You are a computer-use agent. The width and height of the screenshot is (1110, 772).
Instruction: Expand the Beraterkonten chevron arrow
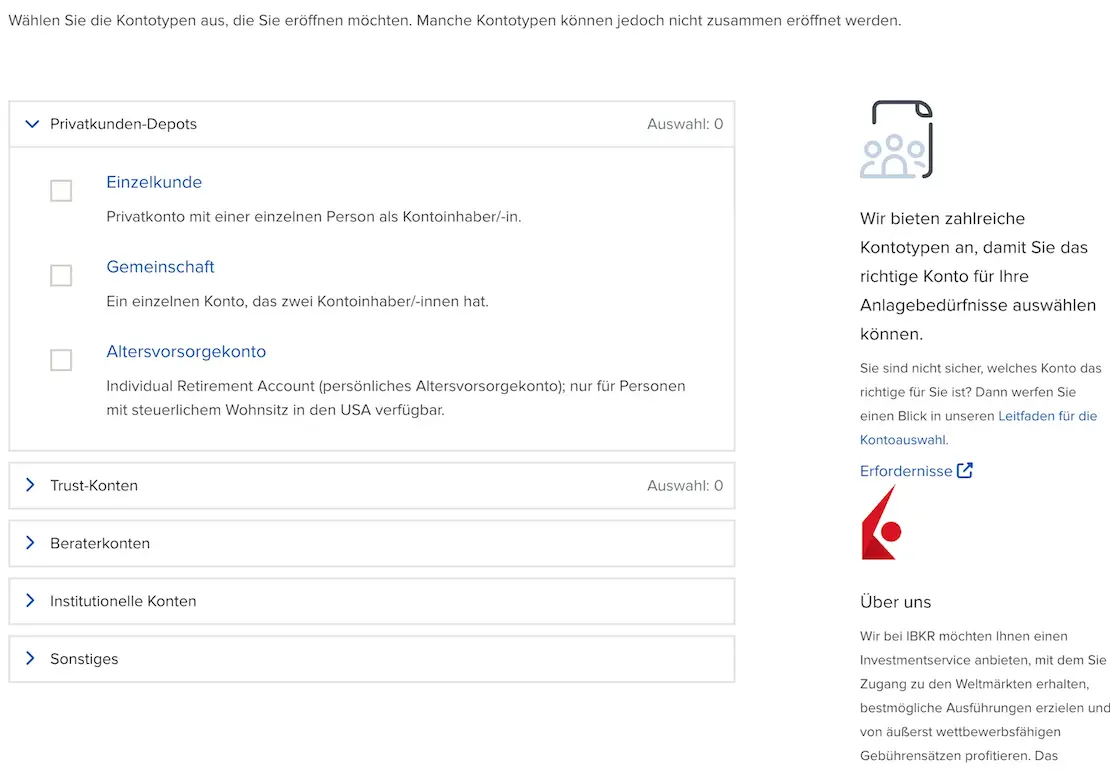[30, 543]
